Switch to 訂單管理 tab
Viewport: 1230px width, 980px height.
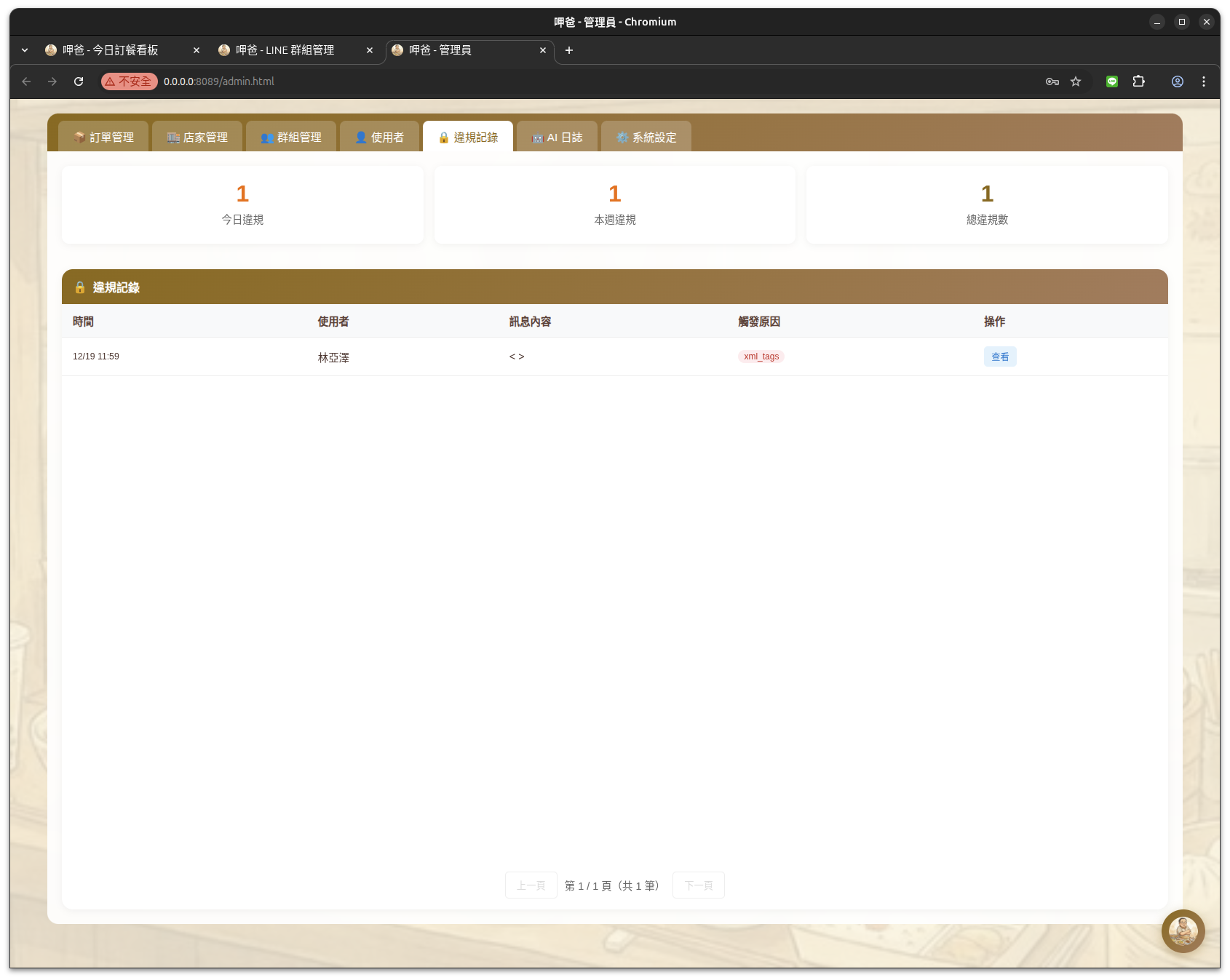(x=103, y=137)
